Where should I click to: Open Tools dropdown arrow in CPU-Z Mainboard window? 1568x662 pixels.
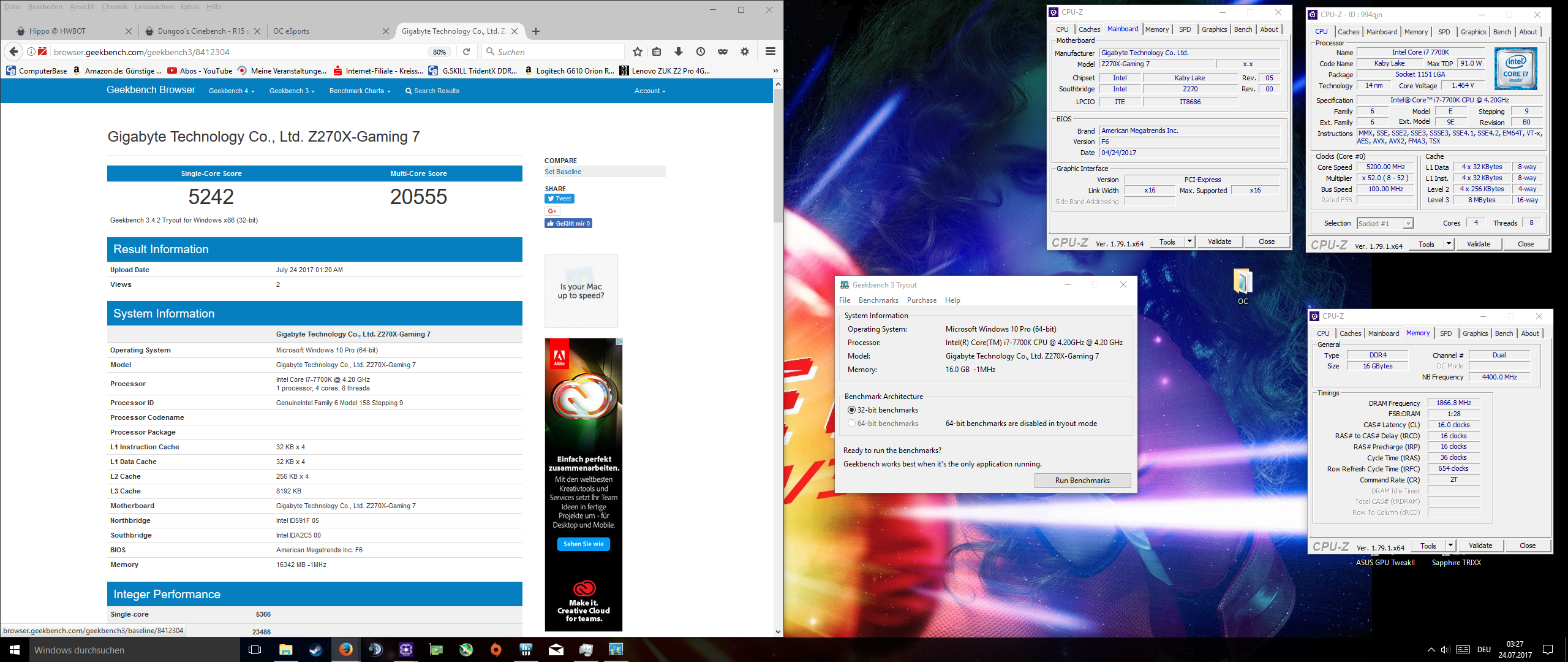pyautogui.click(x=1189, y=242)
